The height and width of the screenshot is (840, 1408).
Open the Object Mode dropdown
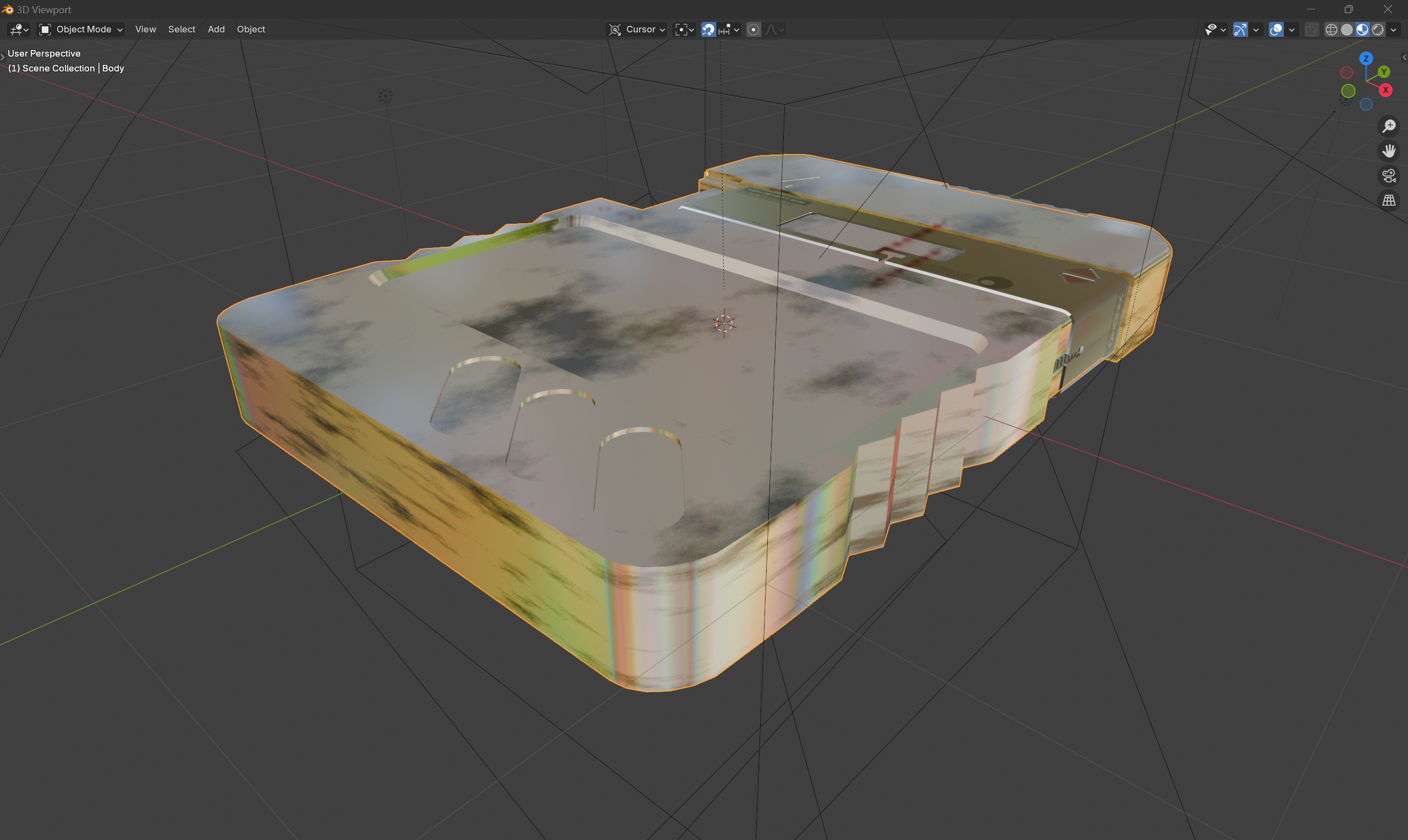click(80, 30)
